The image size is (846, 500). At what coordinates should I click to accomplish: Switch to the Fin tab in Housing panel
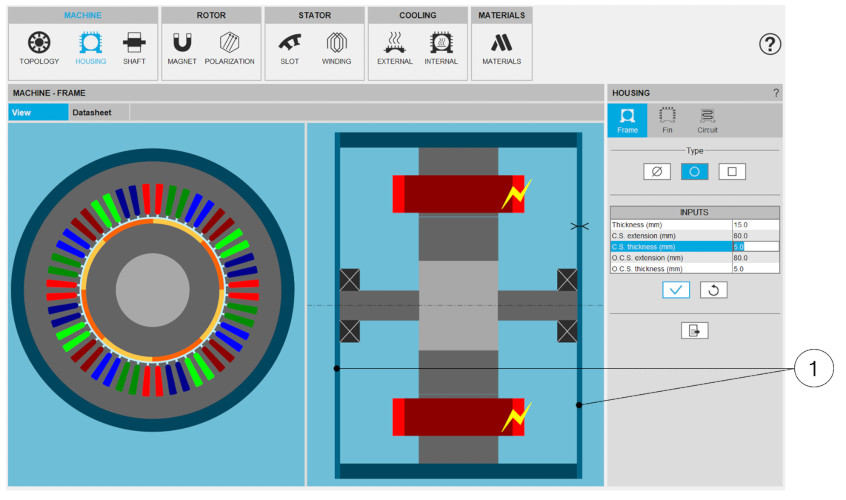point(667,120)
